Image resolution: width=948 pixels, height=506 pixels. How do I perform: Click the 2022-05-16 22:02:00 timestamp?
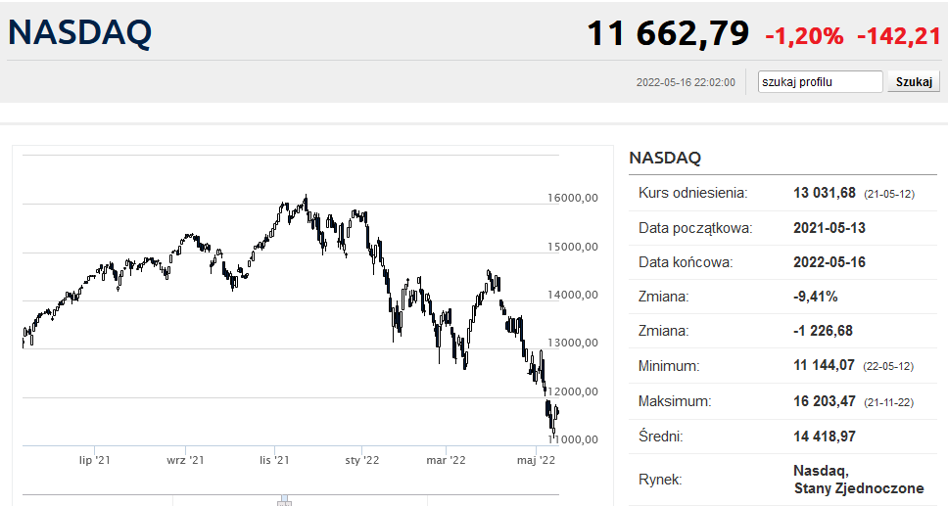[685, 83]
